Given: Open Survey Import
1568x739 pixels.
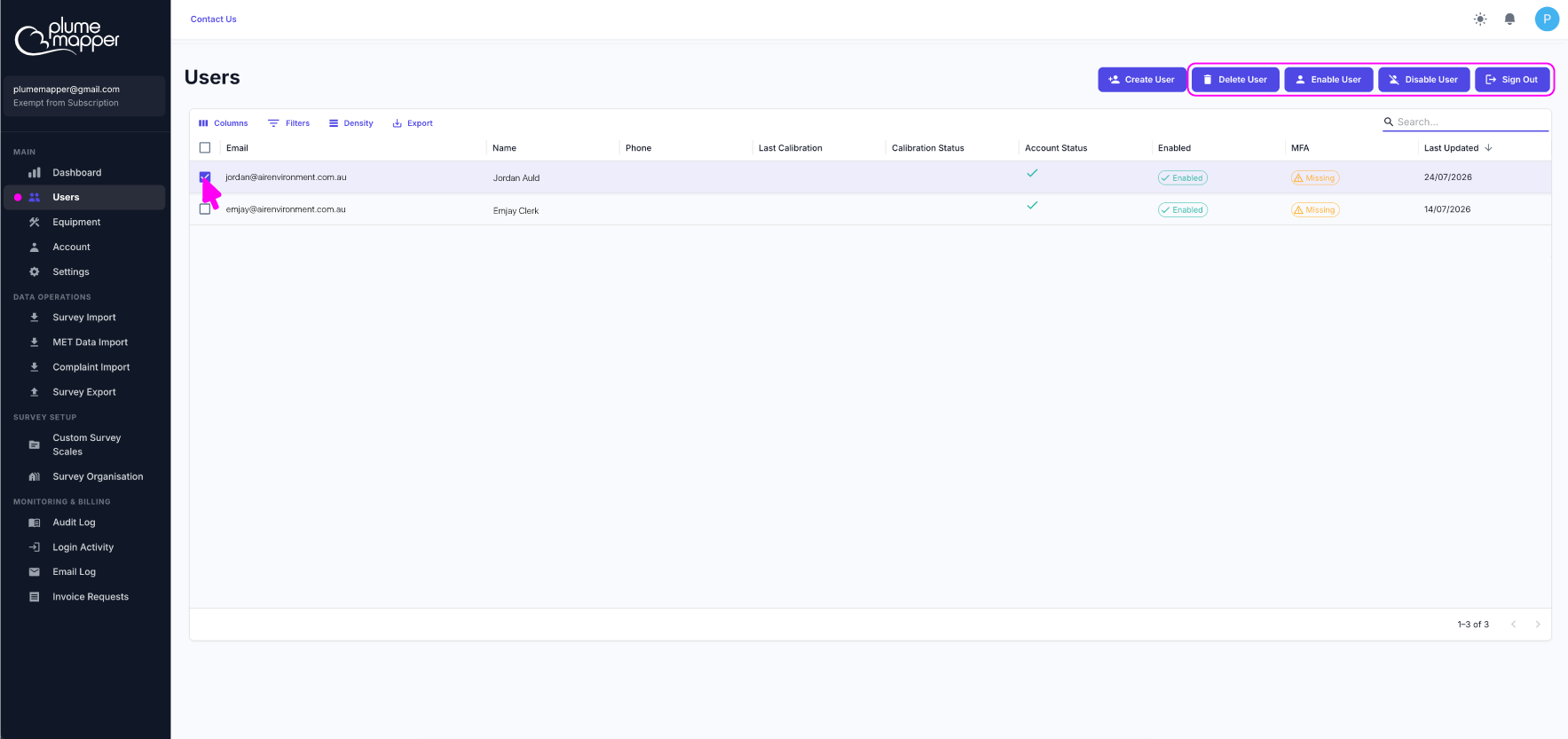Looking at the screenshot, I should tap(84, 317).
